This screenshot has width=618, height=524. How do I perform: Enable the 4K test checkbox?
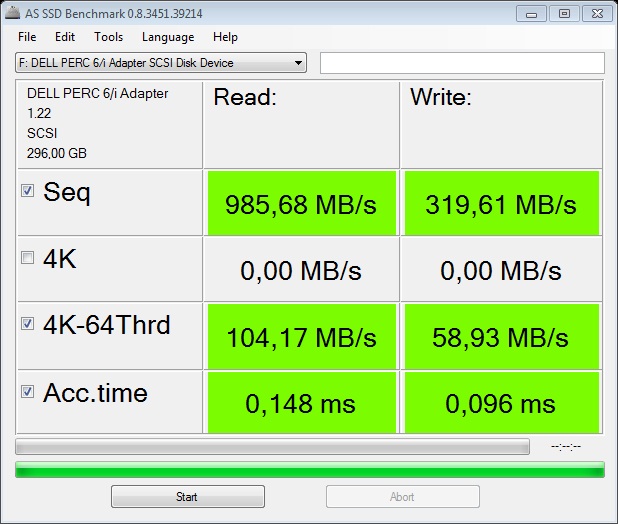27,258
